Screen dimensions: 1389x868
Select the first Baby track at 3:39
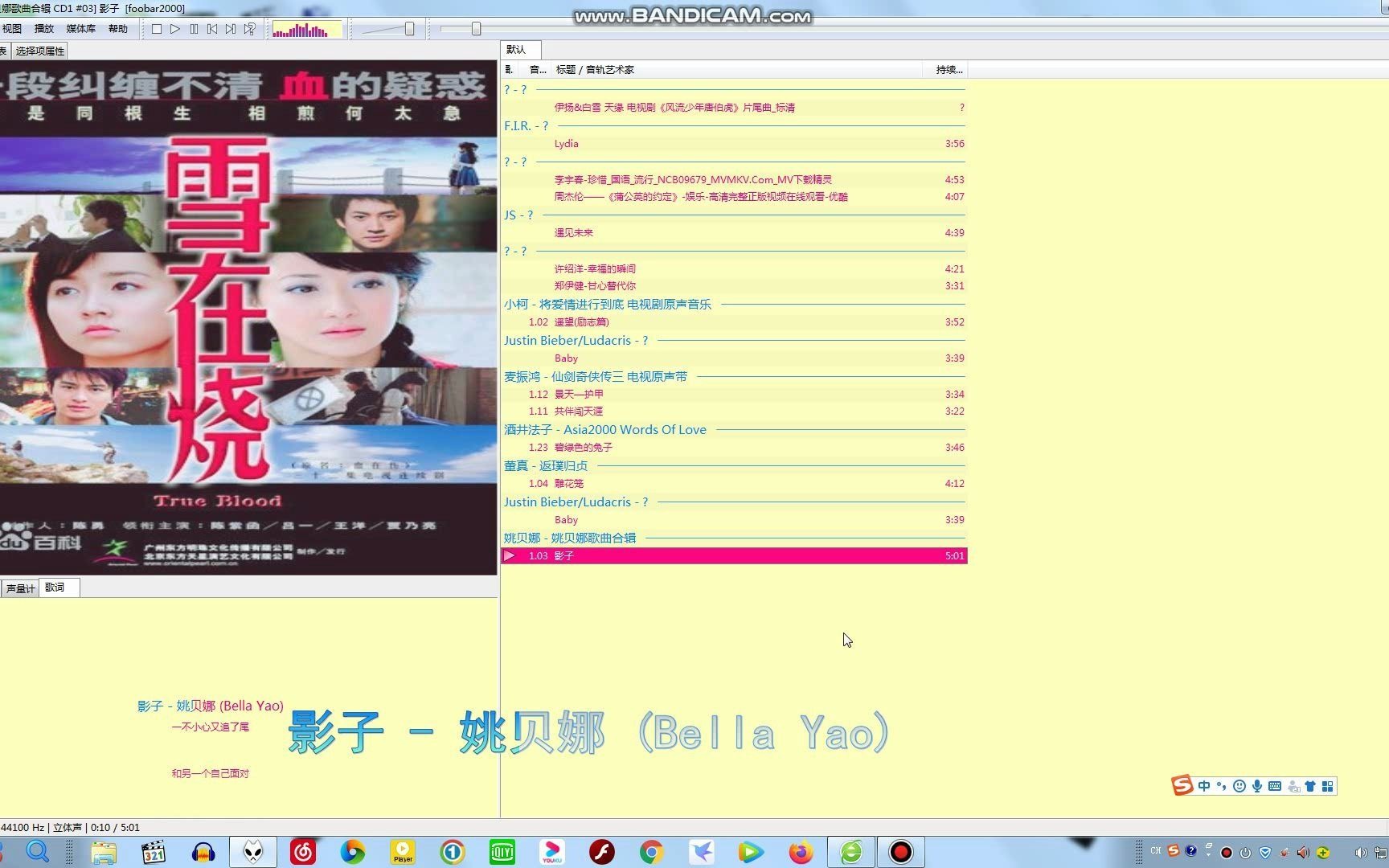[x=734, y=358]
